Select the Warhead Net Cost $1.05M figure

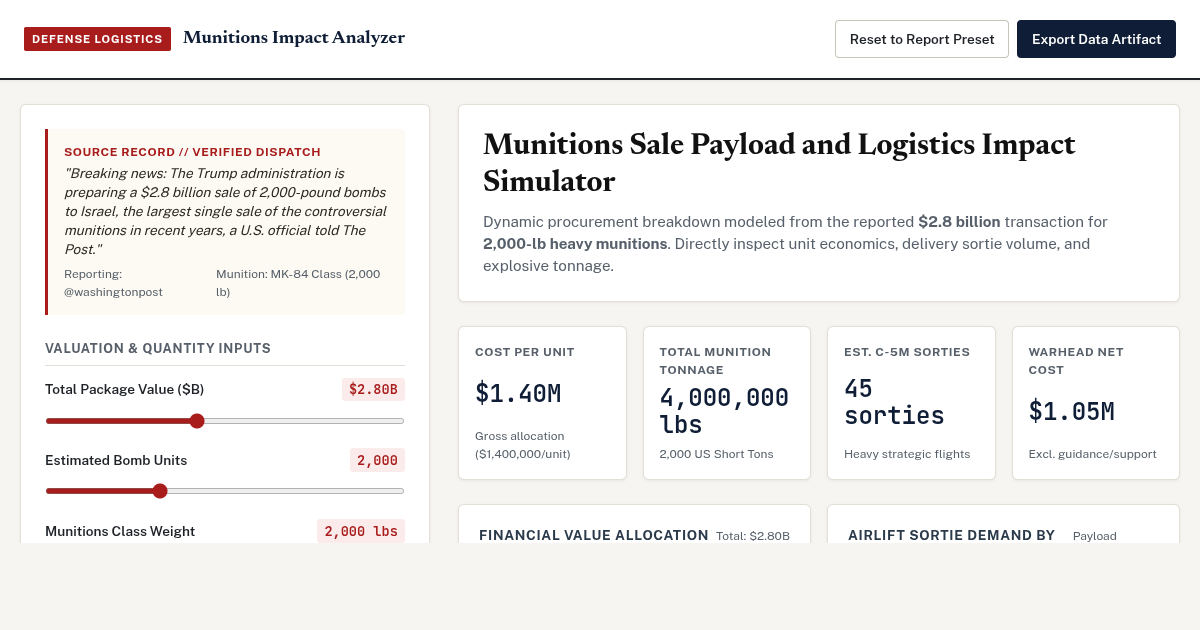[x=1071, y=412]
